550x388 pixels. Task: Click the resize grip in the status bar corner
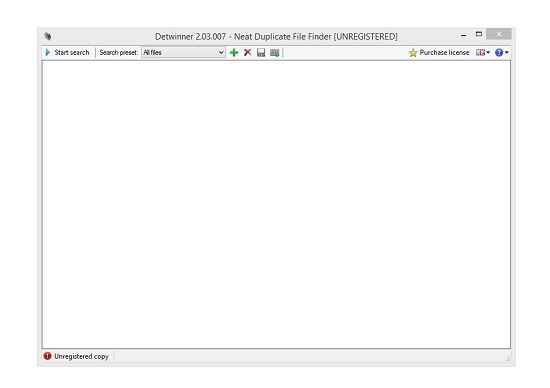508,359
